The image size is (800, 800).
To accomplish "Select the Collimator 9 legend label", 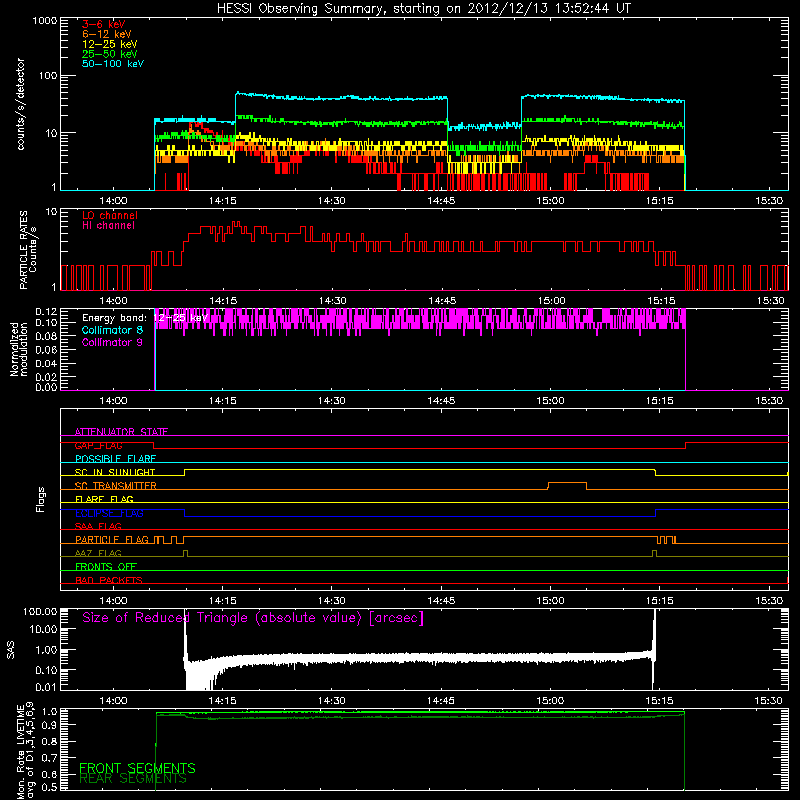I will 112,342.
